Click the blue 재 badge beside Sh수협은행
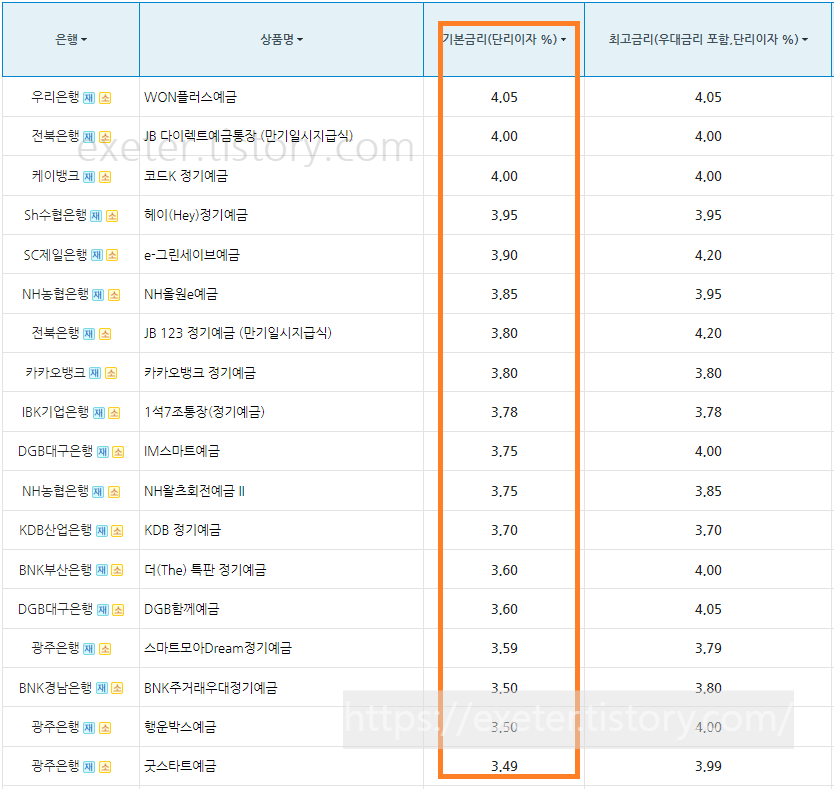Viewport: 834px width, 789px height. 96,216
